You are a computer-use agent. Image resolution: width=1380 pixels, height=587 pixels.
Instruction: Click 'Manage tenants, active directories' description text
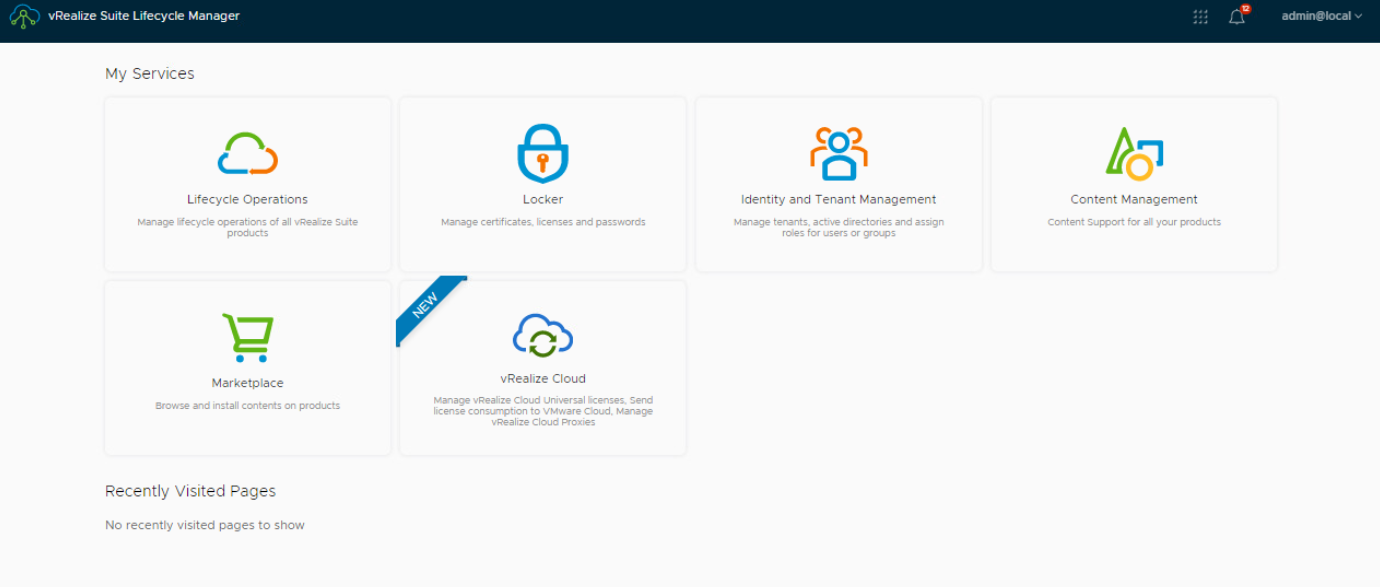coord(839,227)
